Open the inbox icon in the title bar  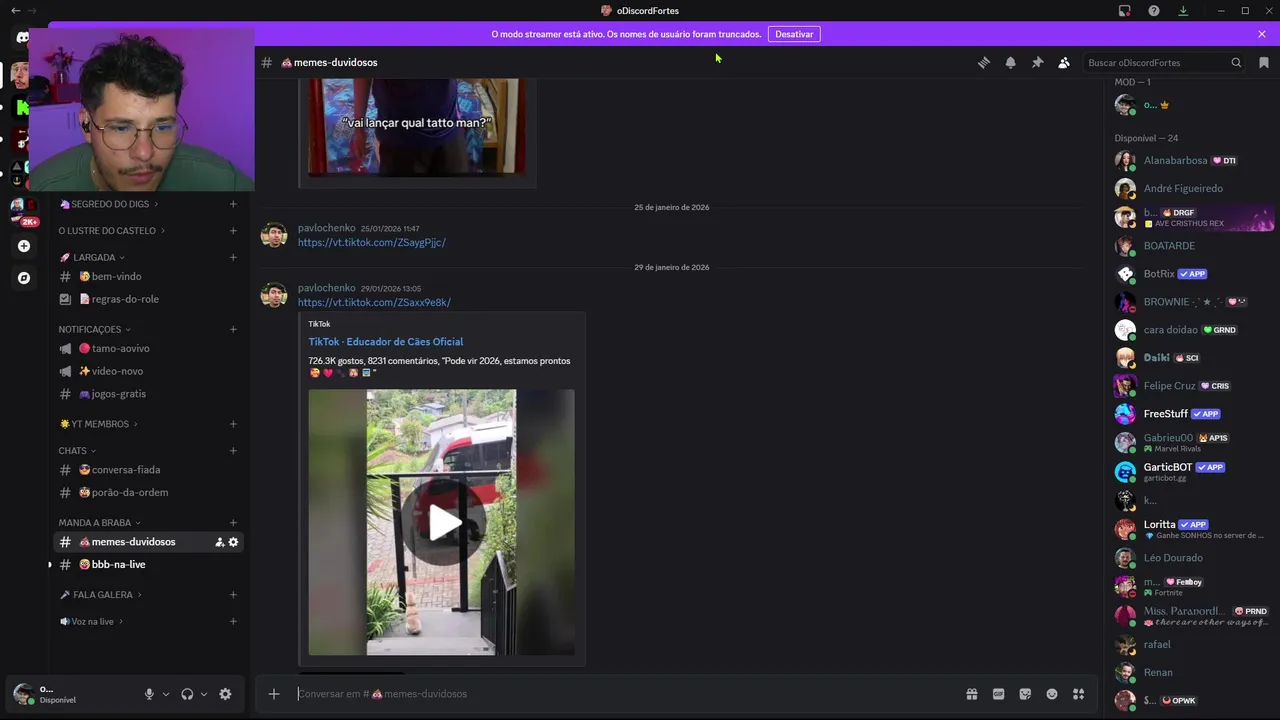(1125, 11)
